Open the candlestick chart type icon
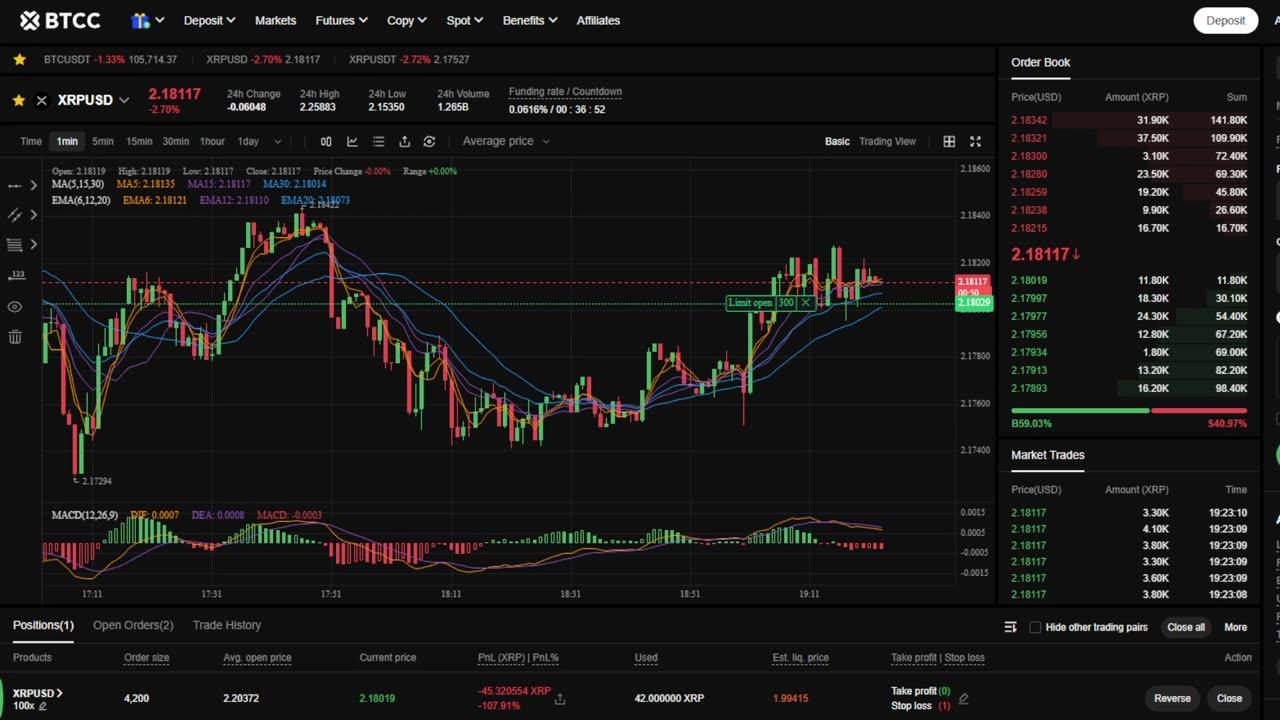The height and width of the screenshot is (720, 1280). [x=326, y=141]
